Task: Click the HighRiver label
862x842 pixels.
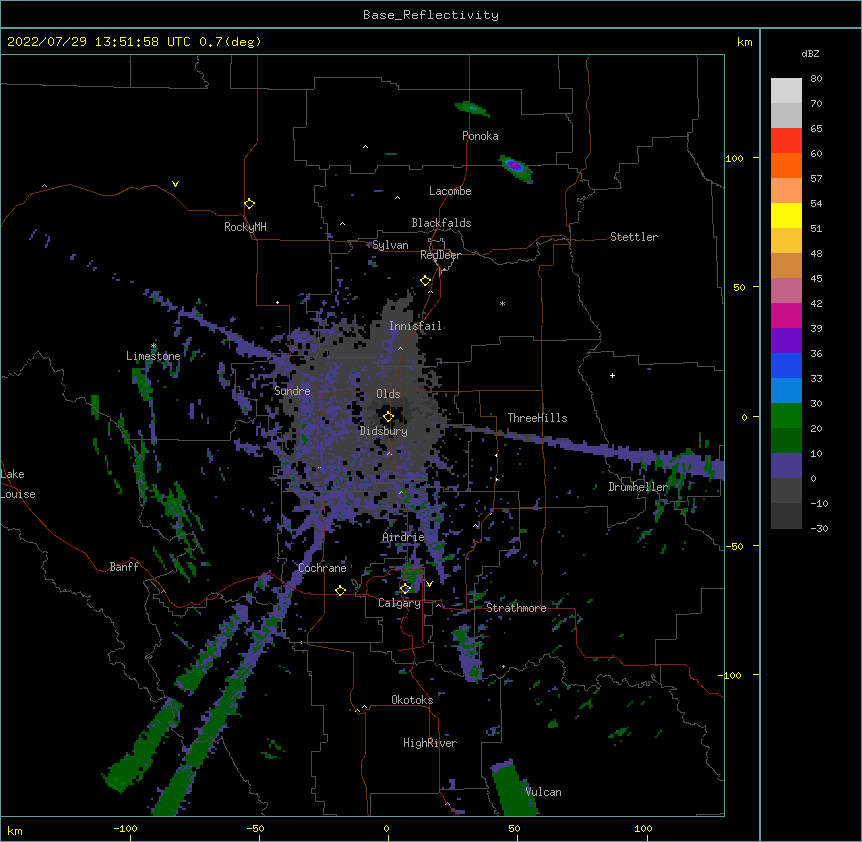Action: tap(430, 743)
